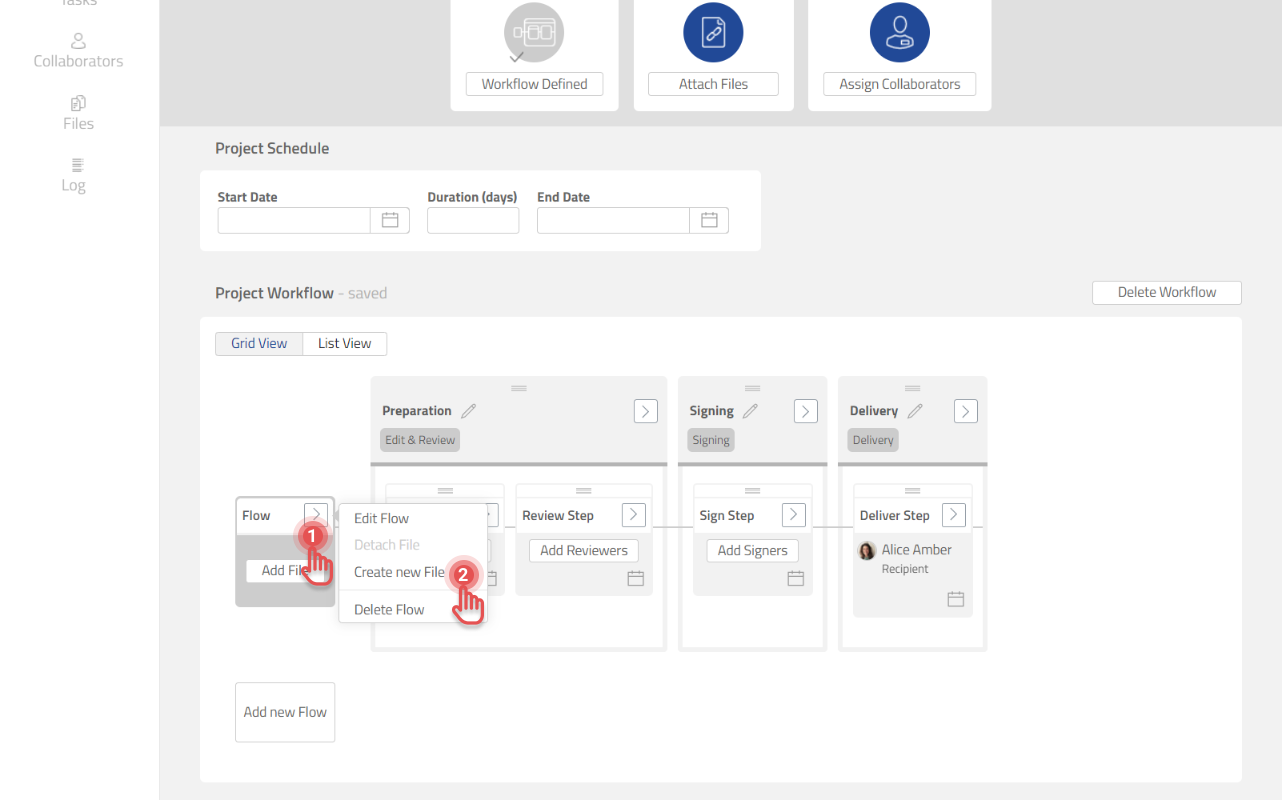Switch to Grid View

click(259, 343)
